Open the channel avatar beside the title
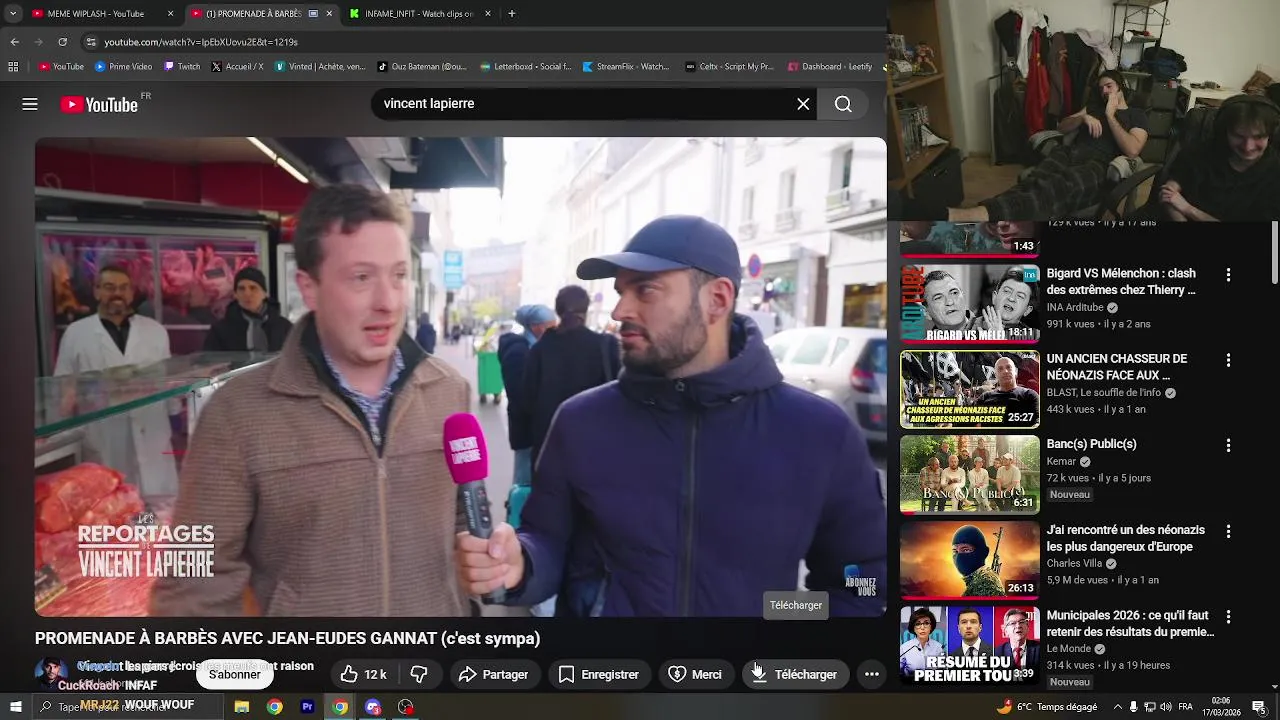Viewport: 1280px width, 720px height. point(51,674)
